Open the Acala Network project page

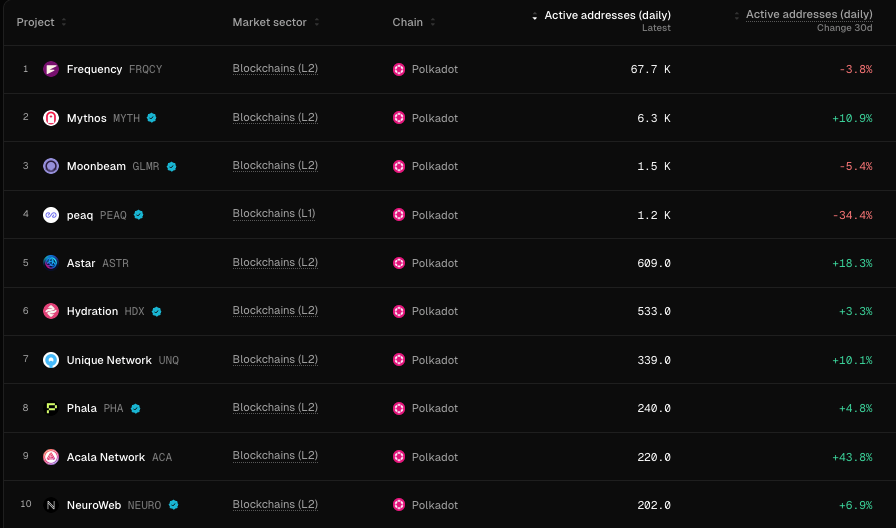106,457
